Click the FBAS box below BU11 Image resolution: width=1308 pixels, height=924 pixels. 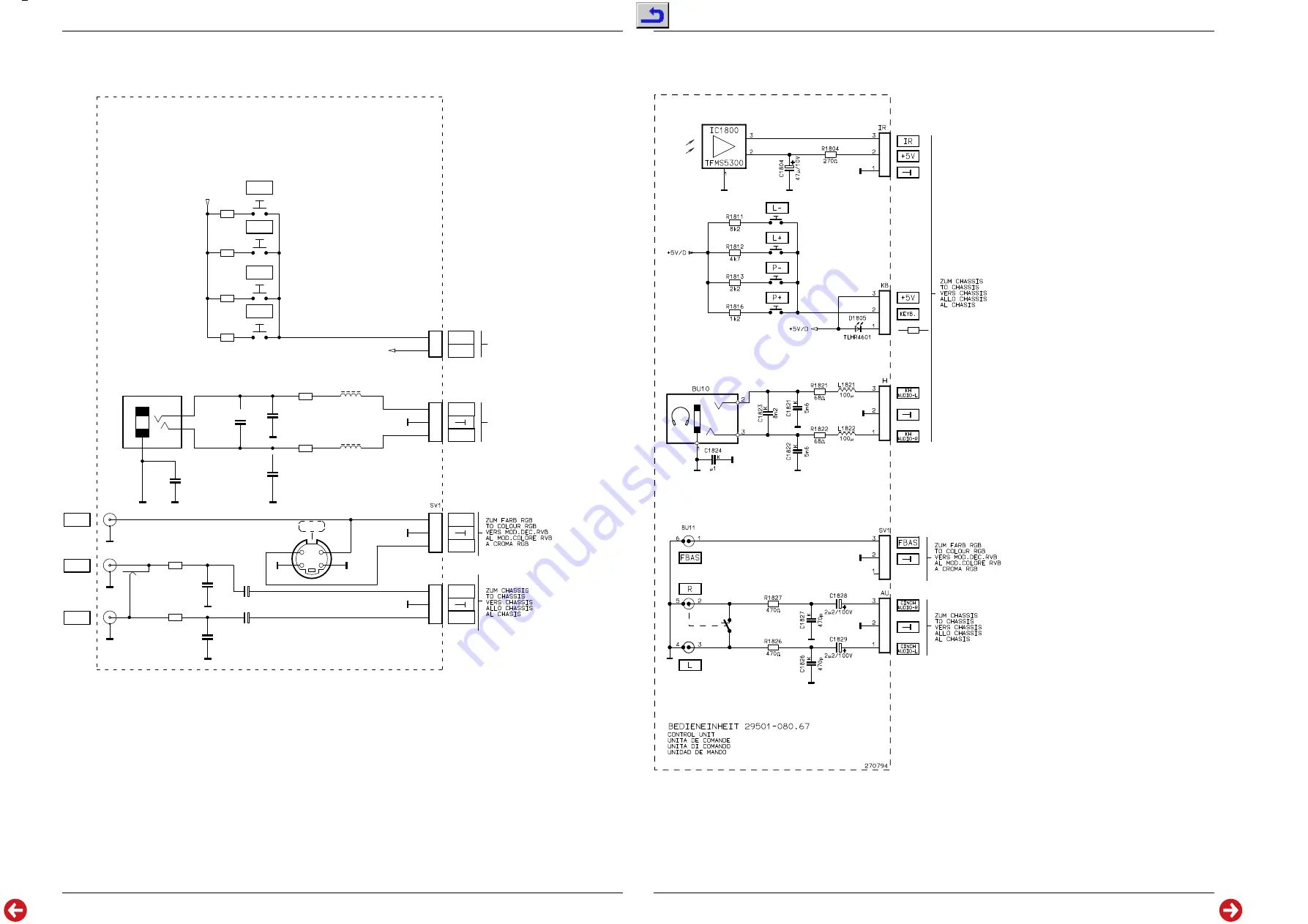[690, 557]
